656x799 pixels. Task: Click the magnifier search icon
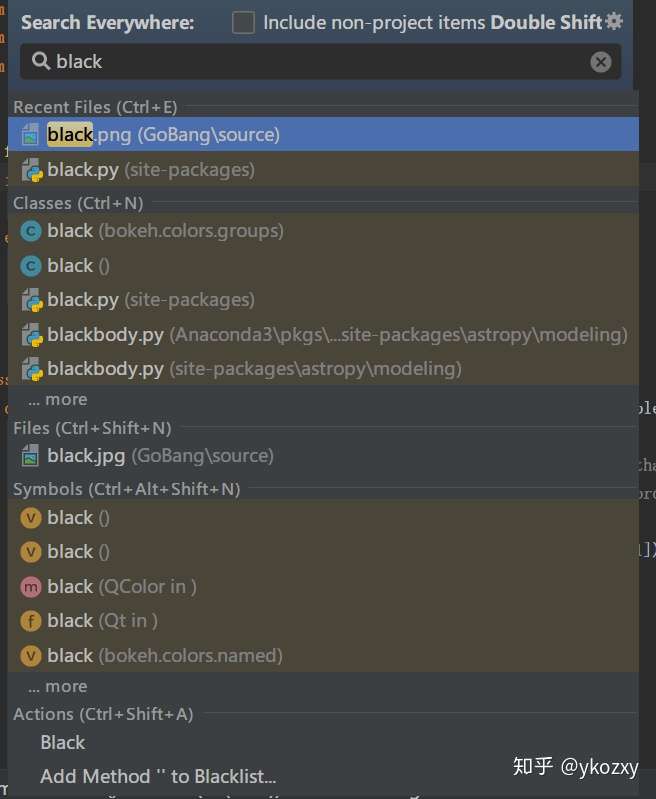[41, 61]
